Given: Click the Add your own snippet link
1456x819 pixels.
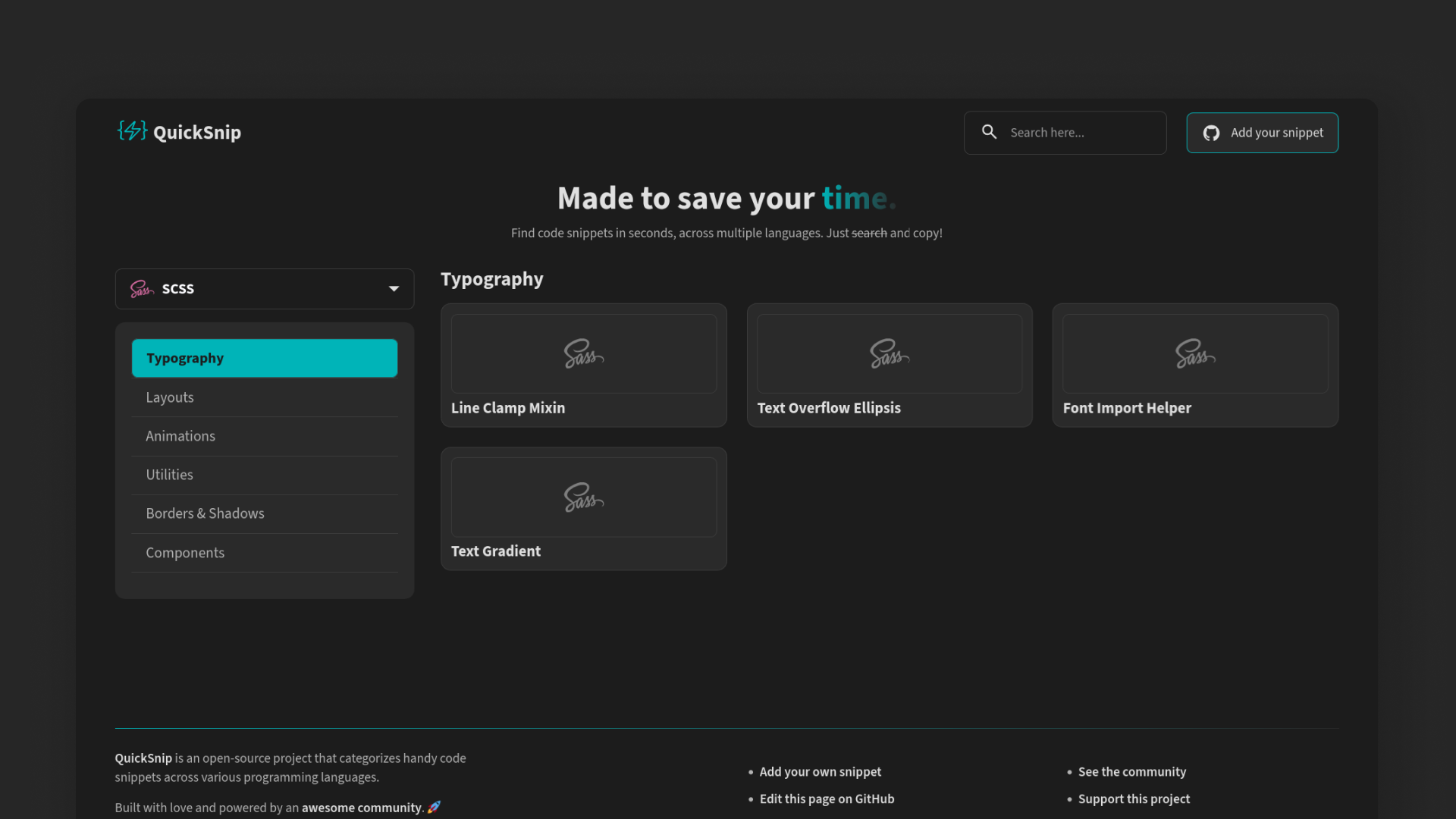Looking at the screenshot, I should click(820, 771).
